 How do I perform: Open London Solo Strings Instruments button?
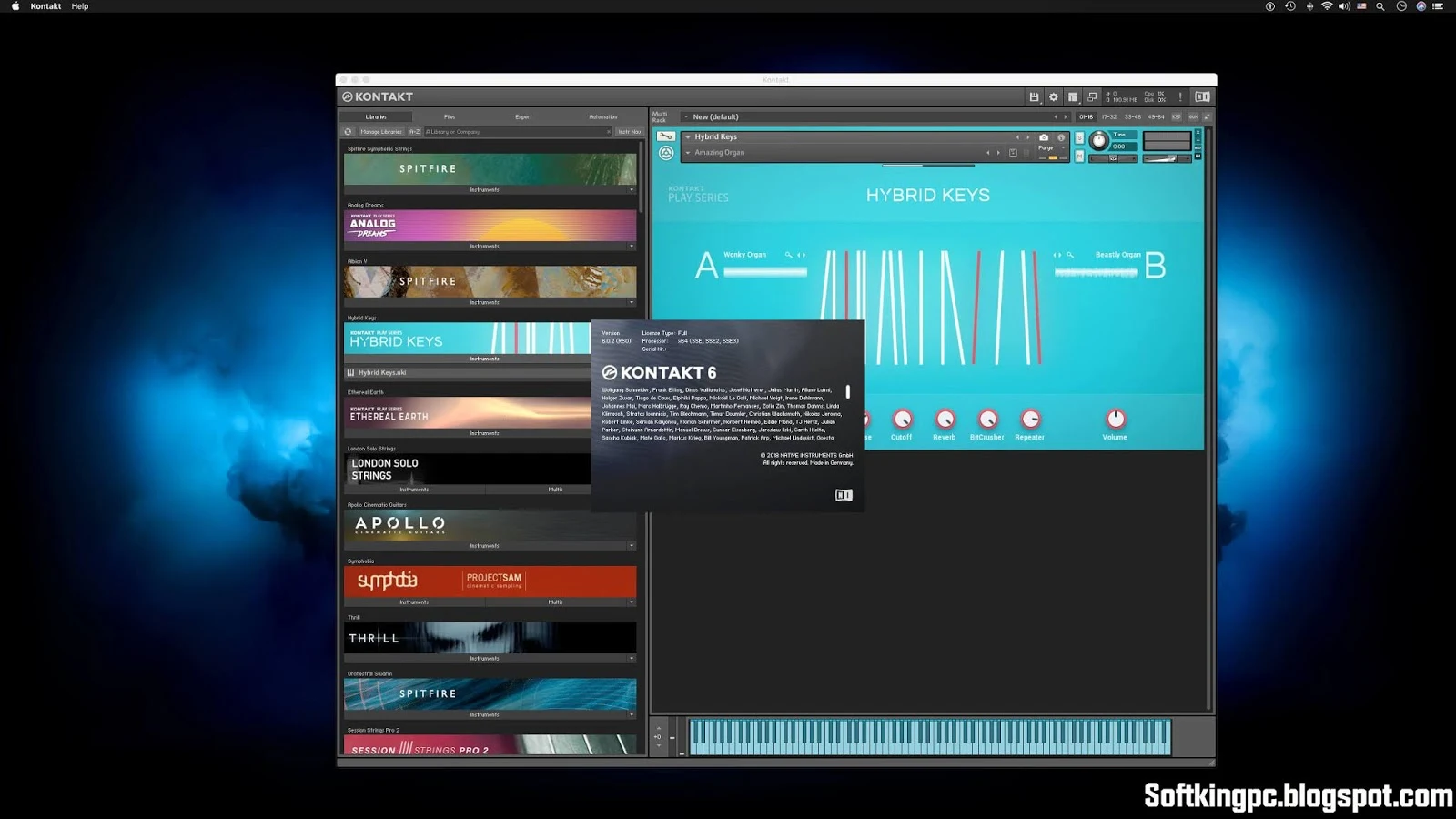(414, 490)
